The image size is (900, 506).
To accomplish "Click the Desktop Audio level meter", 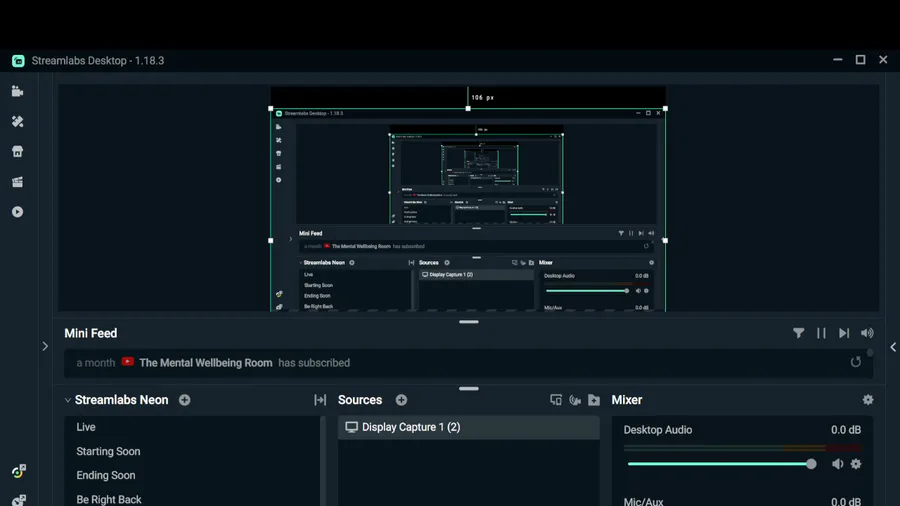I will pyautogui.click(x=742, y=447).
